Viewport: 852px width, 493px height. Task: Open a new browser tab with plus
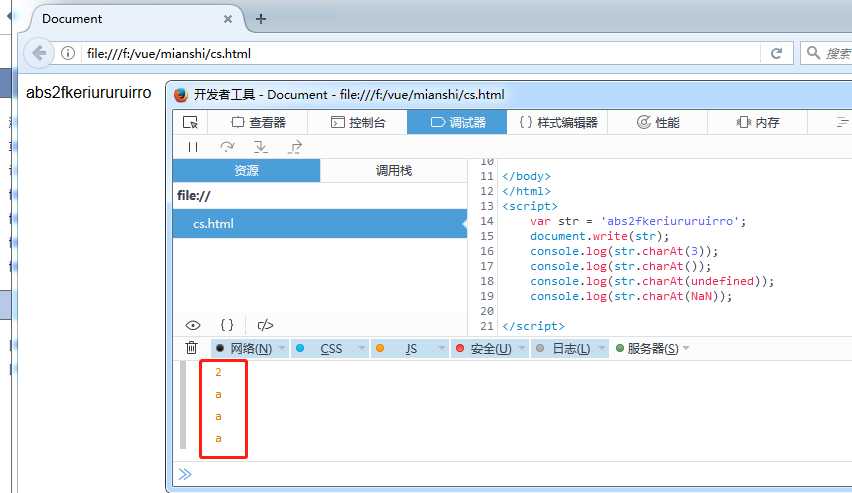[261, 18]
